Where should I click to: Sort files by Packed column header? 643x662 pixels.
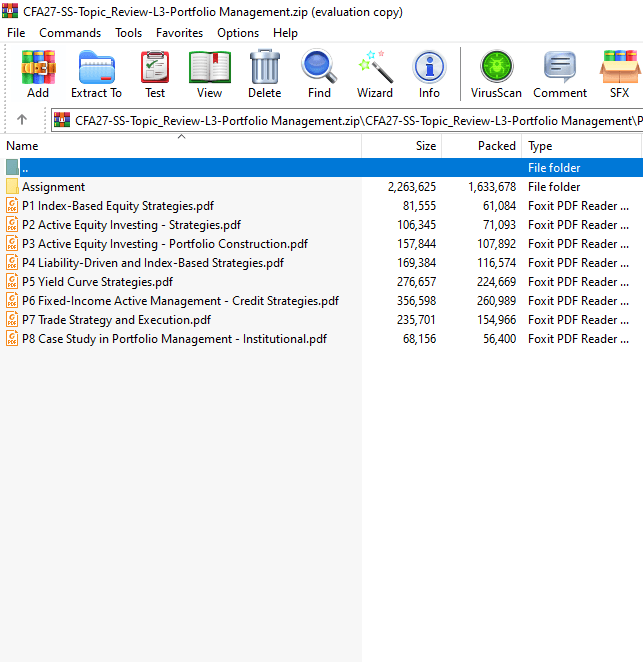pyautogui.click(x=482, y=146)
